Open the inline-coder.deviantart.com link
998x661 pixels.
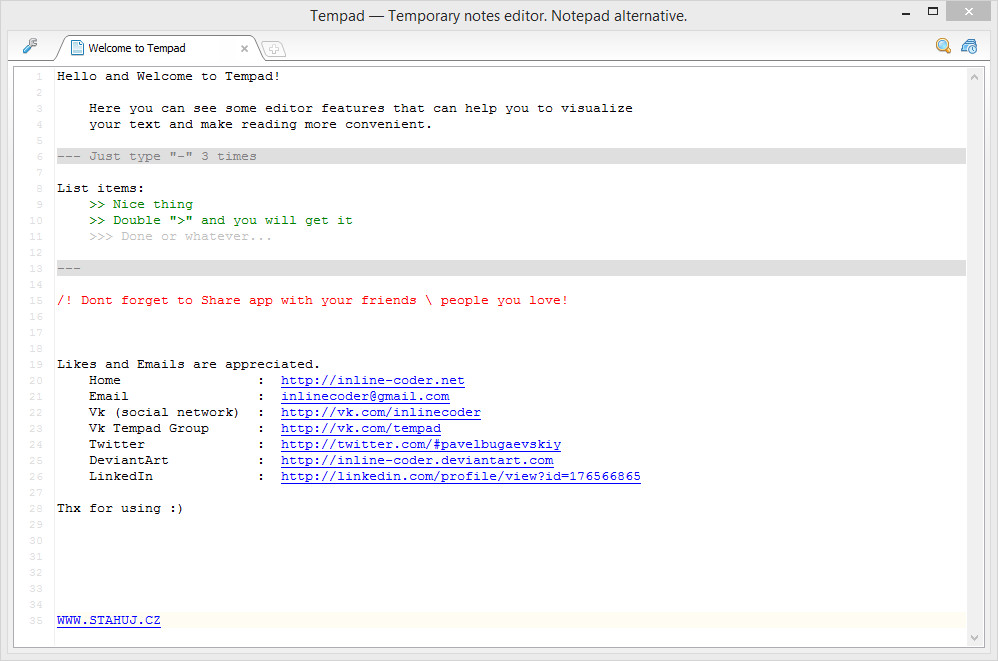click(417, 460)
